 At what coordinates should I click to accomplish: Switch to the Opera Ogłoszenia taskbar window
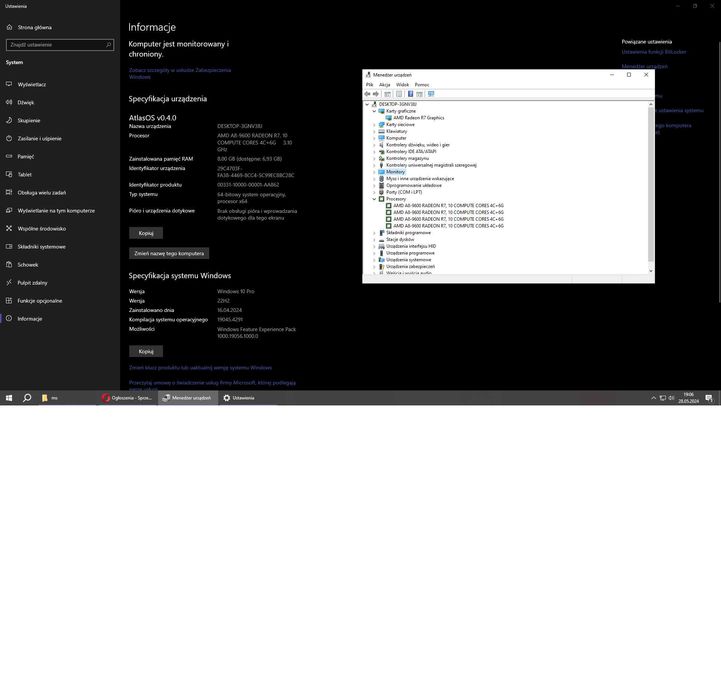click(x=127, y=398)
